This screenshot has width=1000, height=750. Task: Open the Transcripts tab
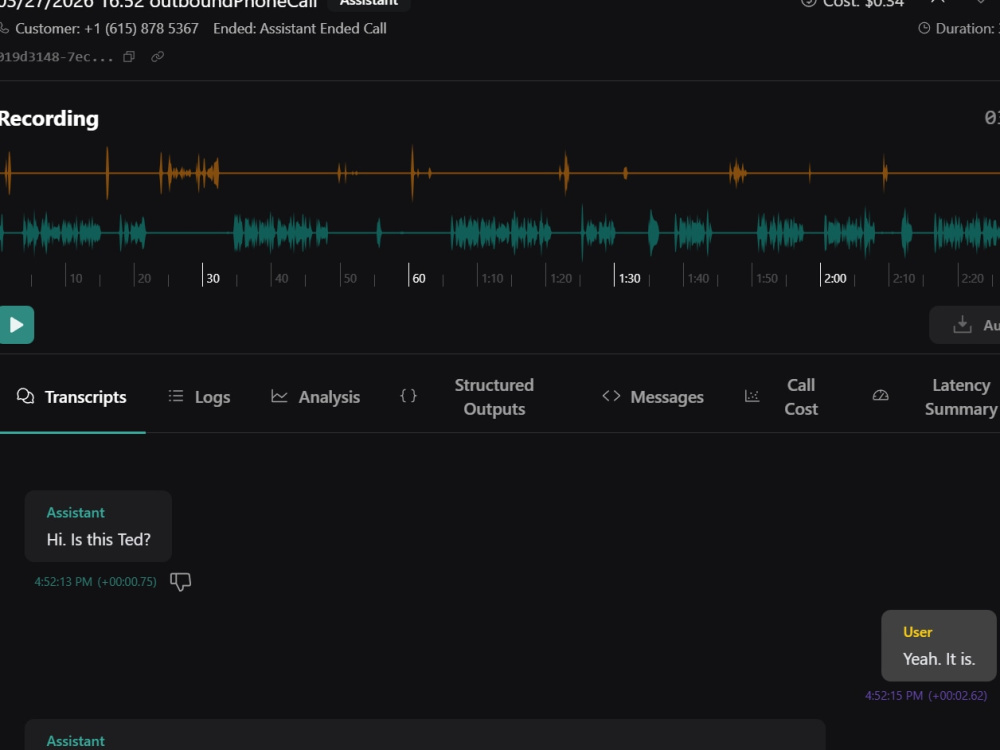coord(72,397)
